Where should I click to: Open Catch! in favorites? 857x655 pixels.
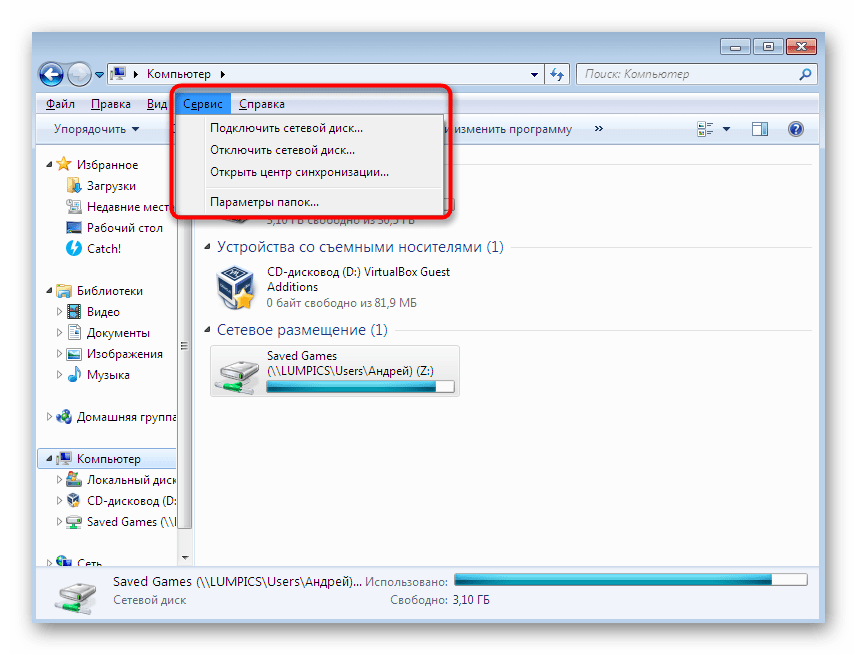(104, 249)
